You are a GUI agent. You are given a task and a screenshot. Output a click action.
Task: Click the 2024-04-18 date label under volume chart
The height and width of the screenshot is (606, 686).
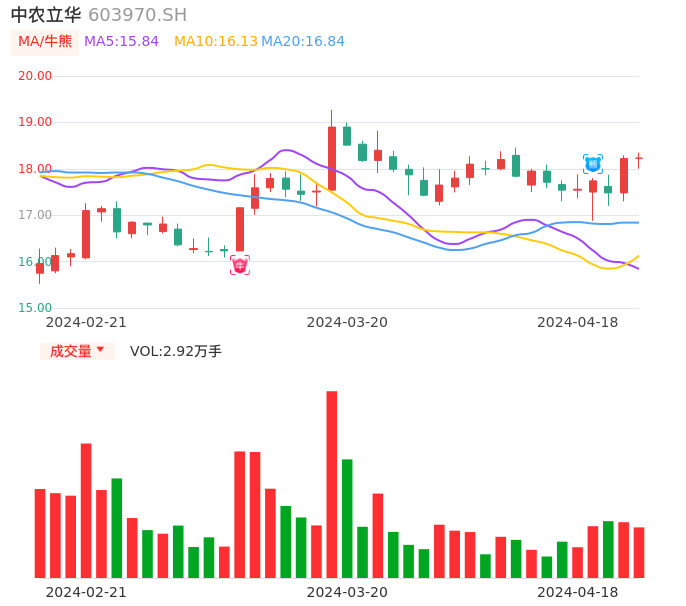(x=578, y=592)
